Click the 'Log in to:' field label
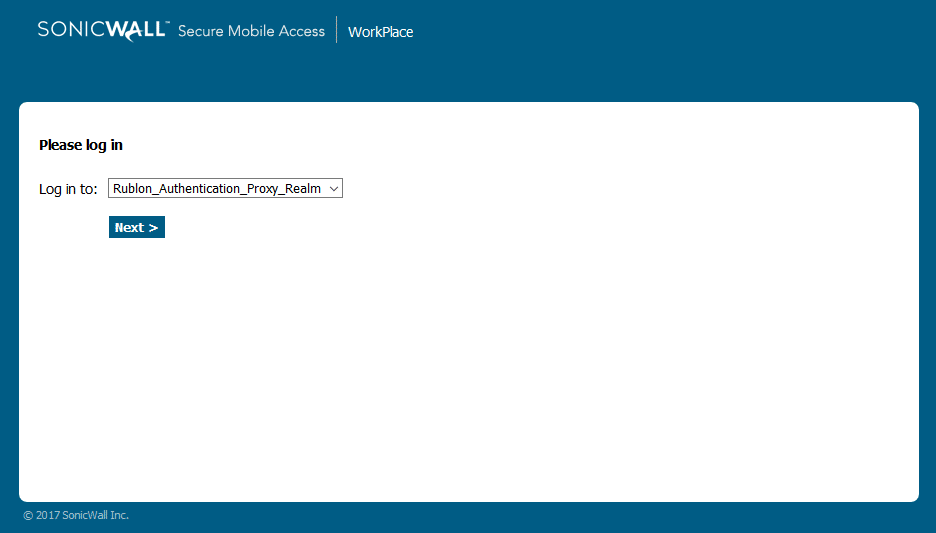The width and height of the screenshot is (936, 533). (68, 189)
